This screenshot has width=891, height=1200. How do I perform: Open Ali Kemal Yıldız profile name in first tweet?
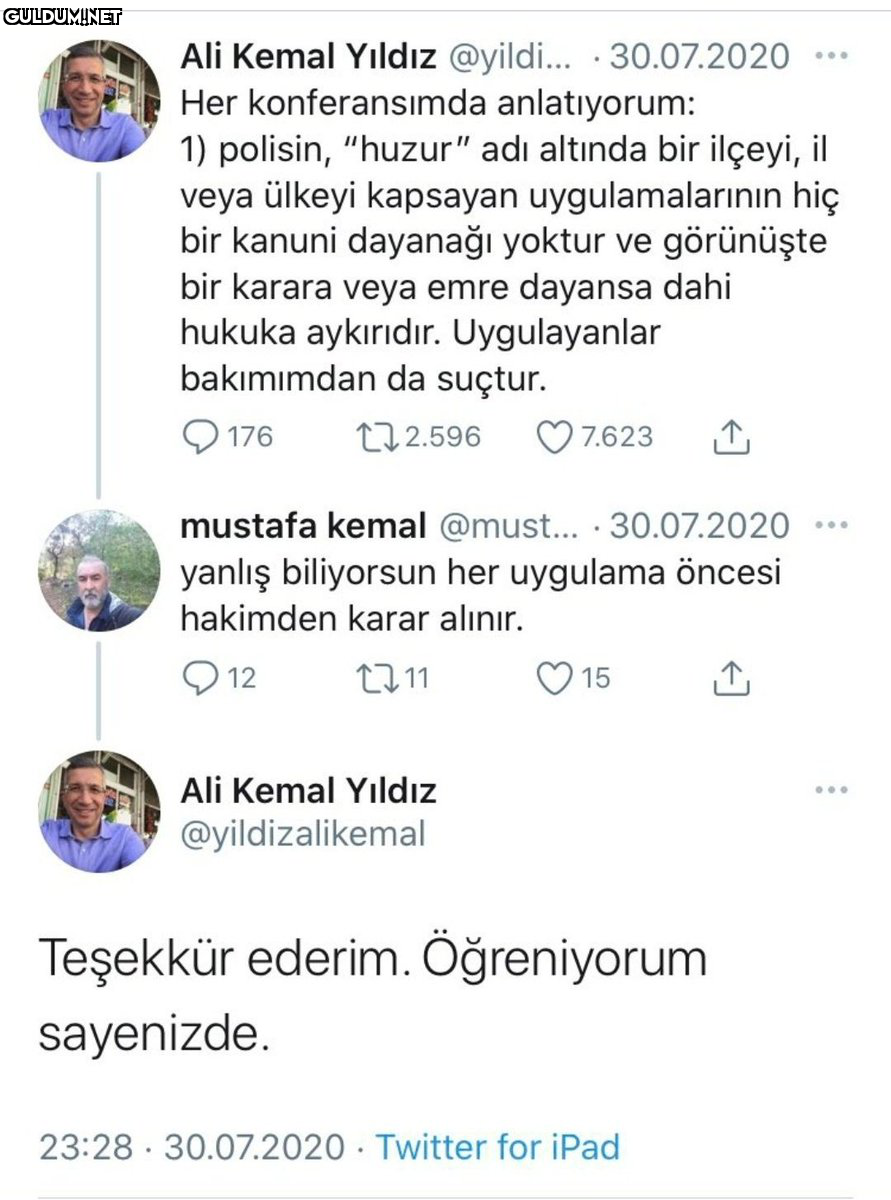coord(308,57)
